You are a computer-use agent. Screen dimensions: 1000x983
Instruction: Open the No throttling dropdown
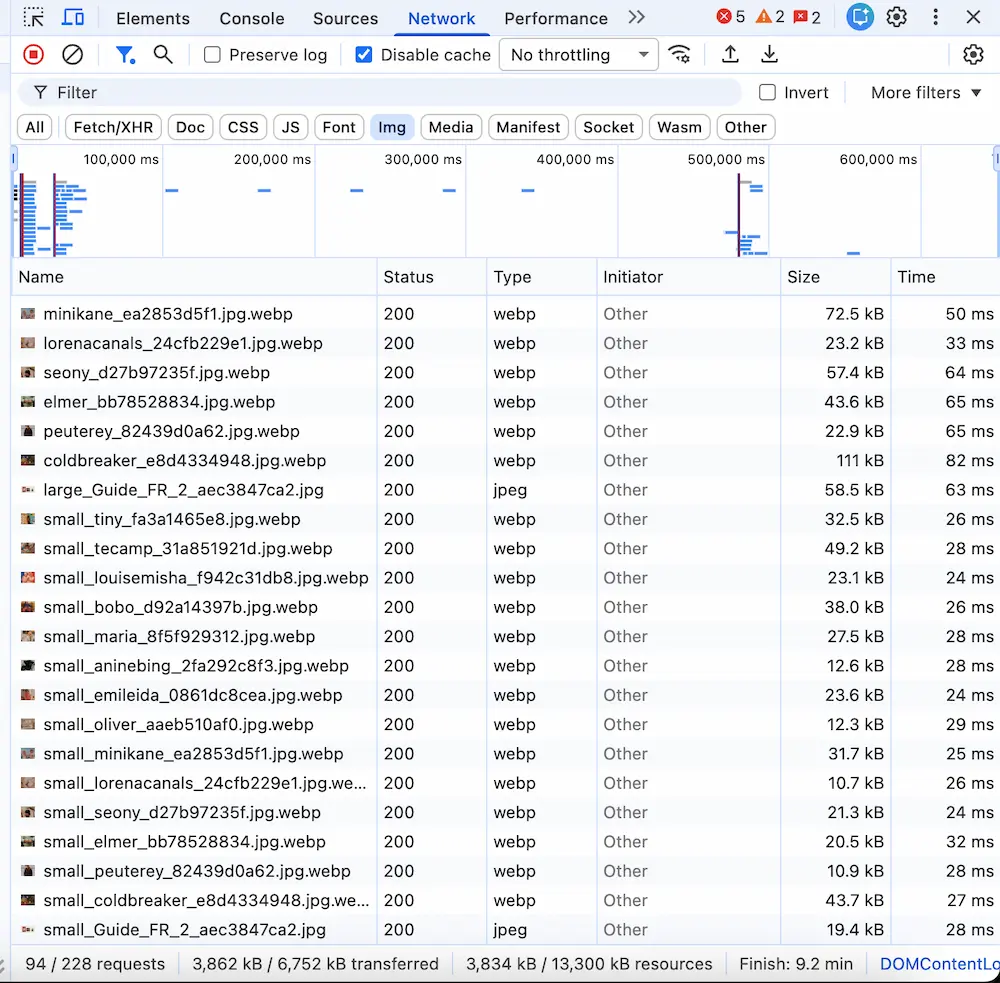[x=578, y=55]
